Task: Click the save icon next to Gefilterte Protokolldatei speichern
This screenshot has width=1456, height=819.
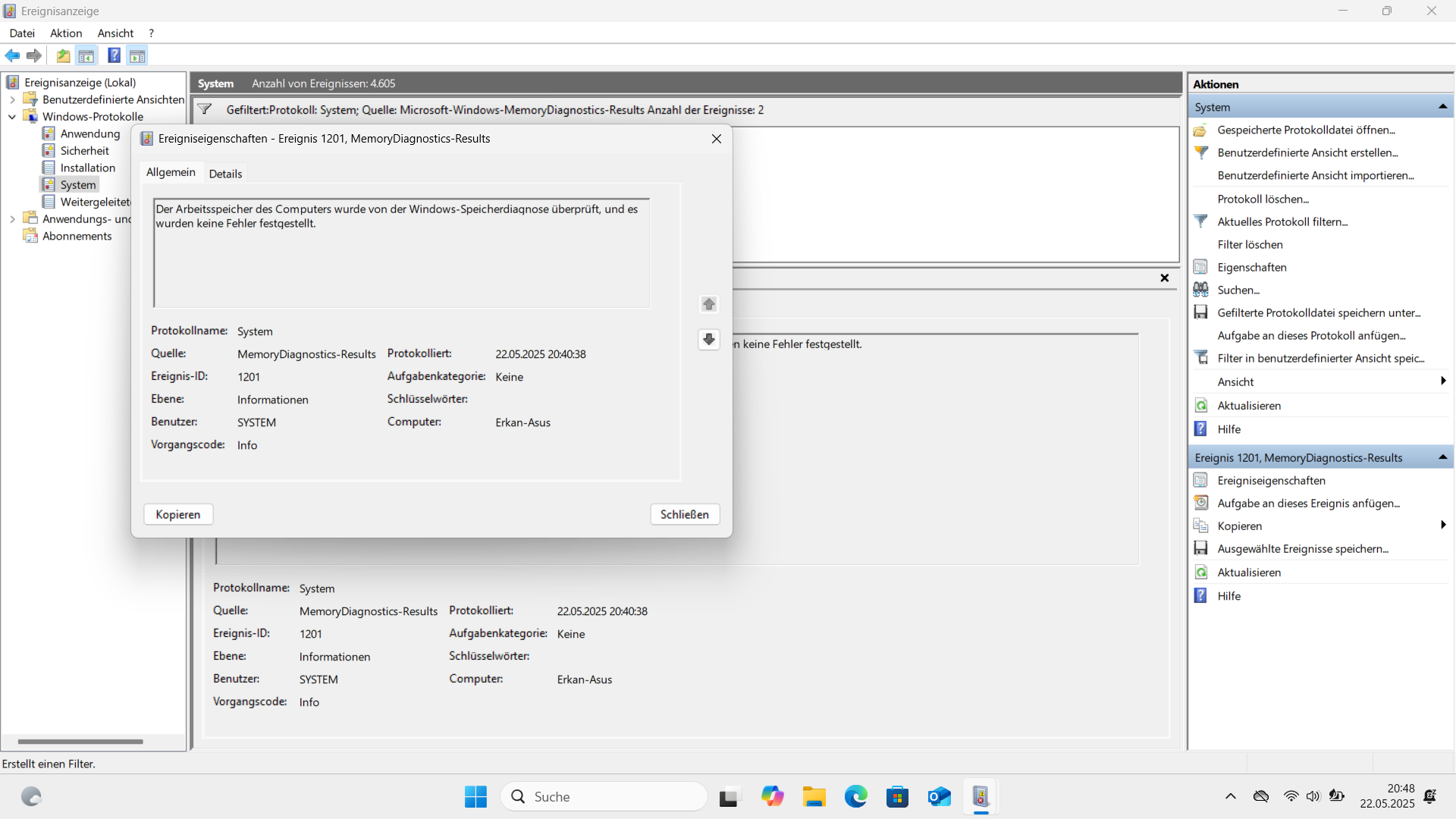Action: click(1202, 312)
